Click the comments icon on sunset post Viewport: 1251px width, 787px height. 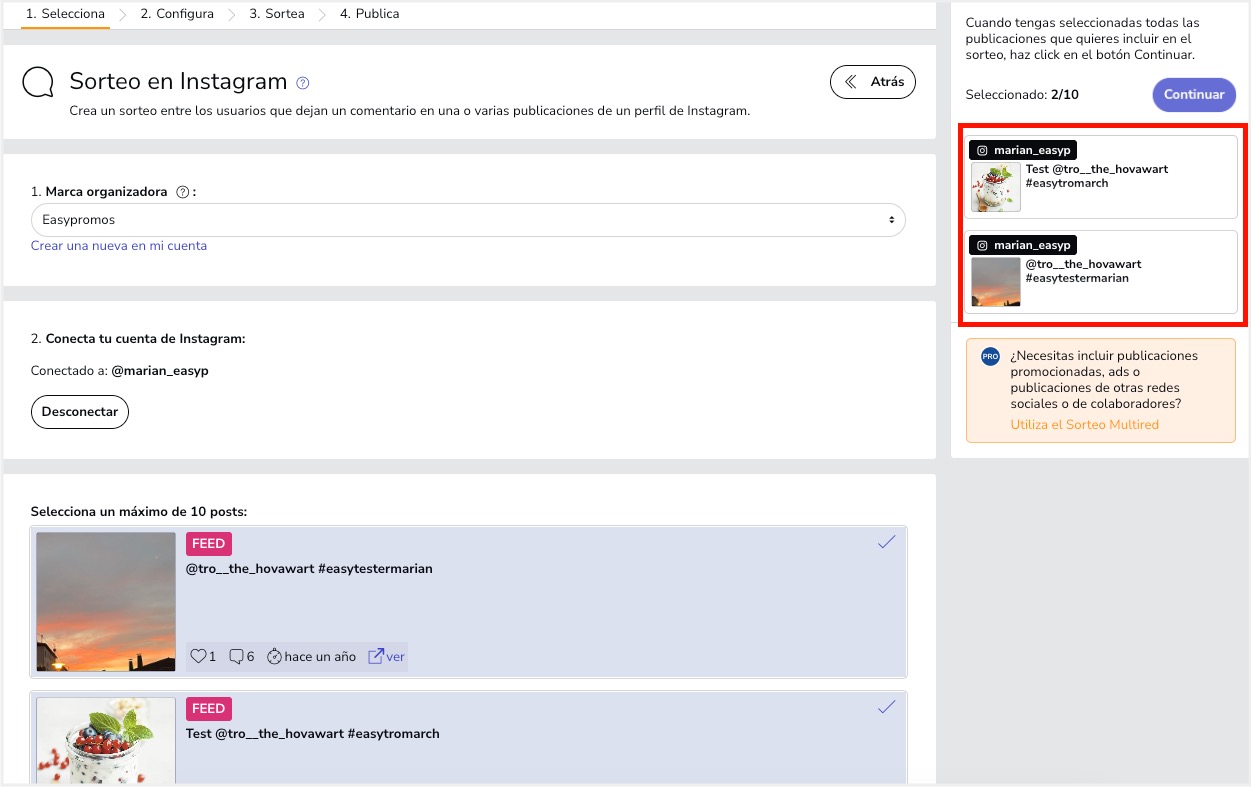[x=236, y=657]
